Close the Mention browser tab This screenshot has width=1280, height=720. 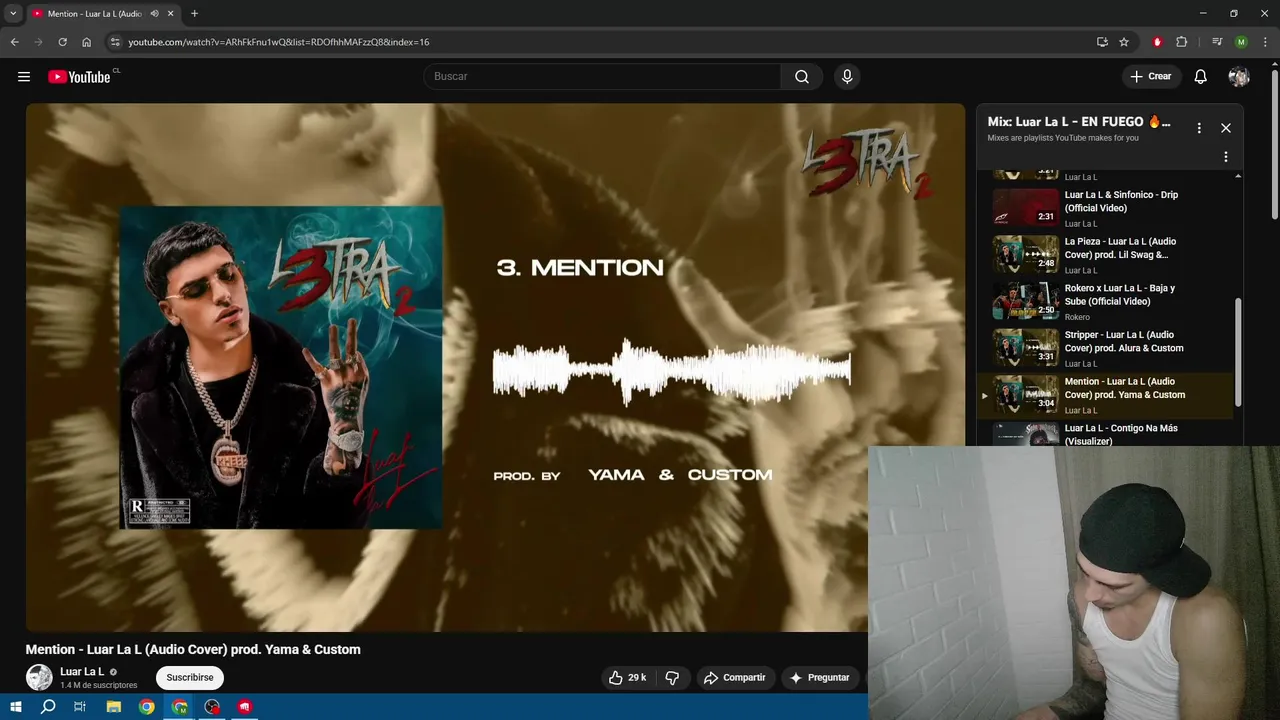tap(171, 14)
